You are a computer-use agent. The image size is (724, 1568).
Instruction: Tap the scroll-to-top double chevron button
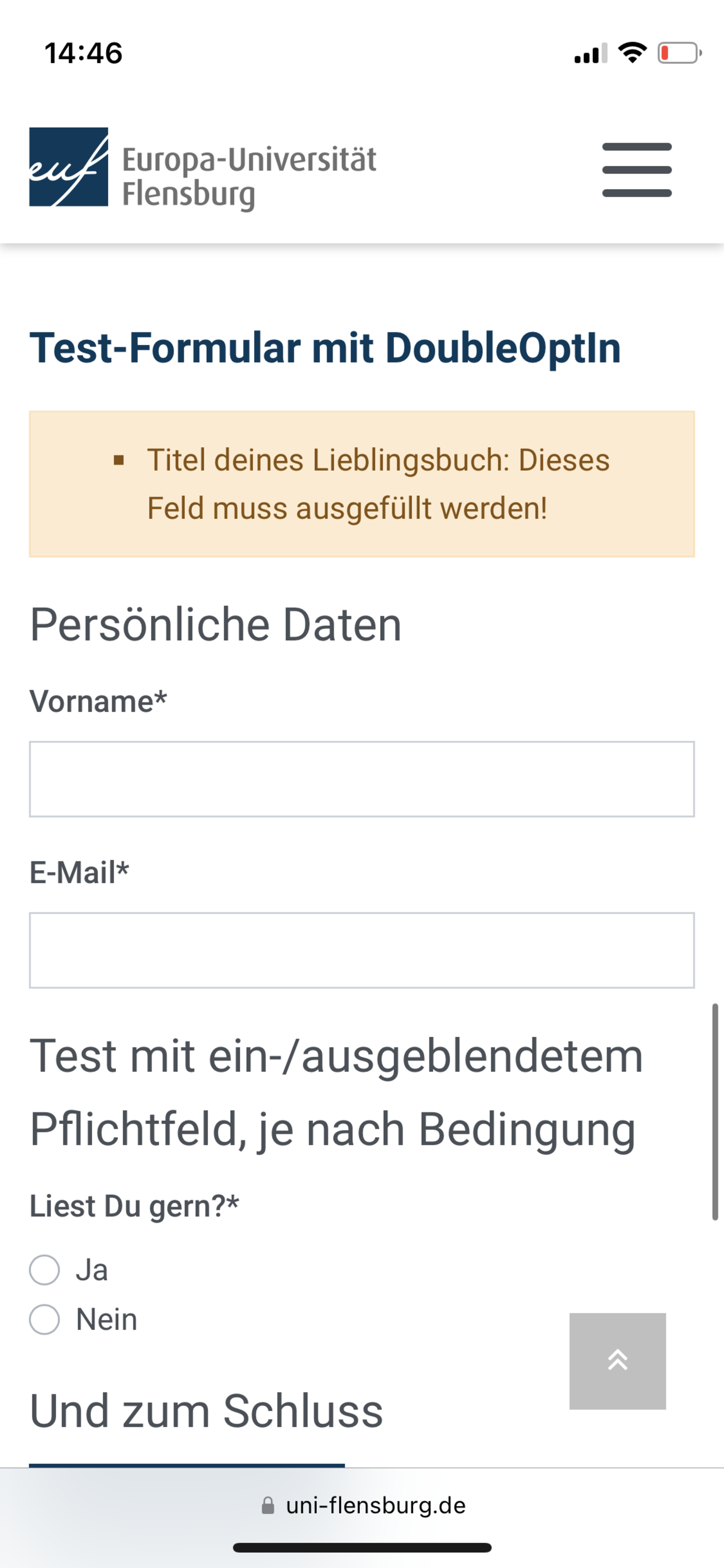617,1360
